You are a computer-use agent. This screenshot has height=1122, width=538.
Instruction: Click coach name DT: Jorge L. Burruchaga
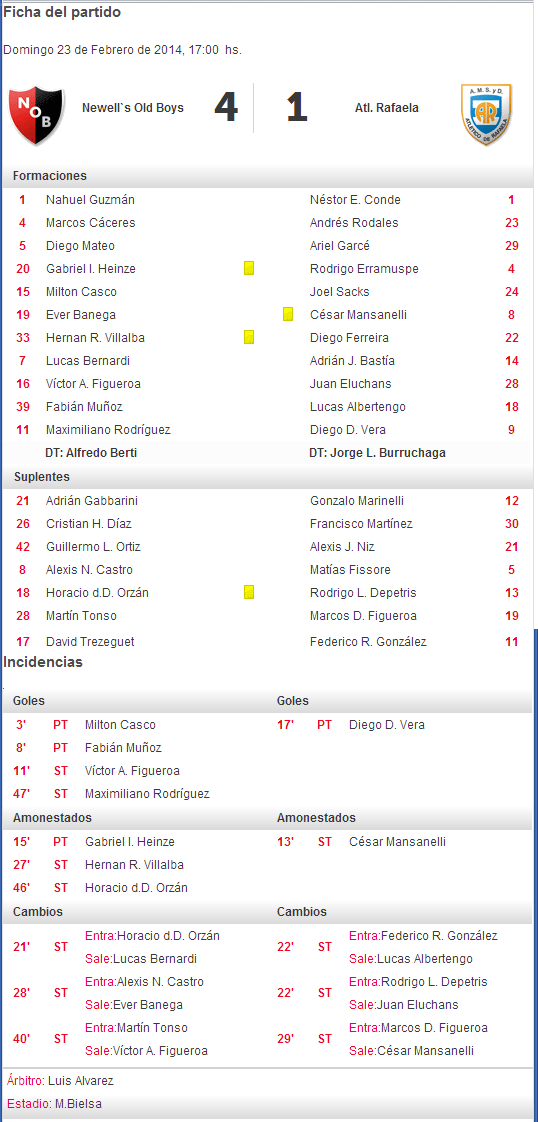(375, 453)
